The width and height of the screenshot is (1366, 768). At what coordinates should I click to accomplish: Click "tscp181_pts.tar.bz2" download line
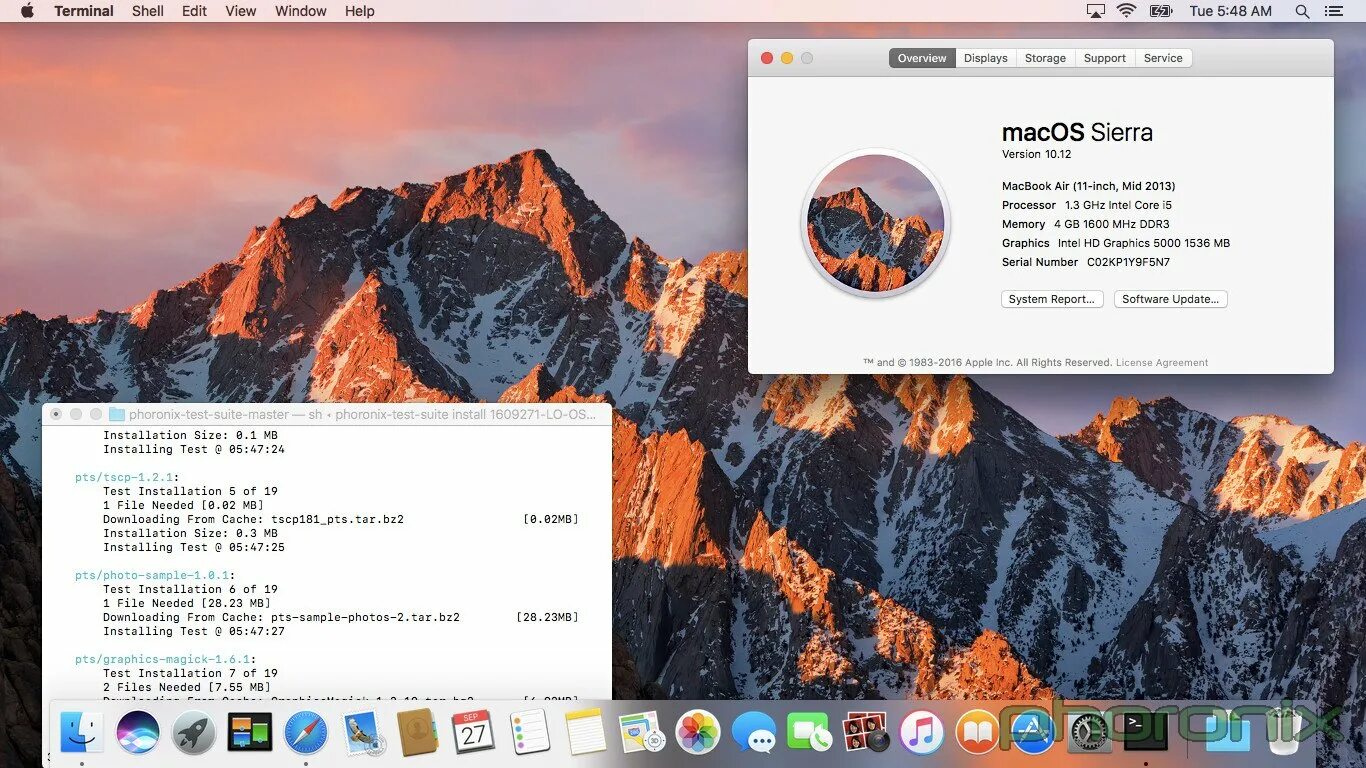coord(341,519)
